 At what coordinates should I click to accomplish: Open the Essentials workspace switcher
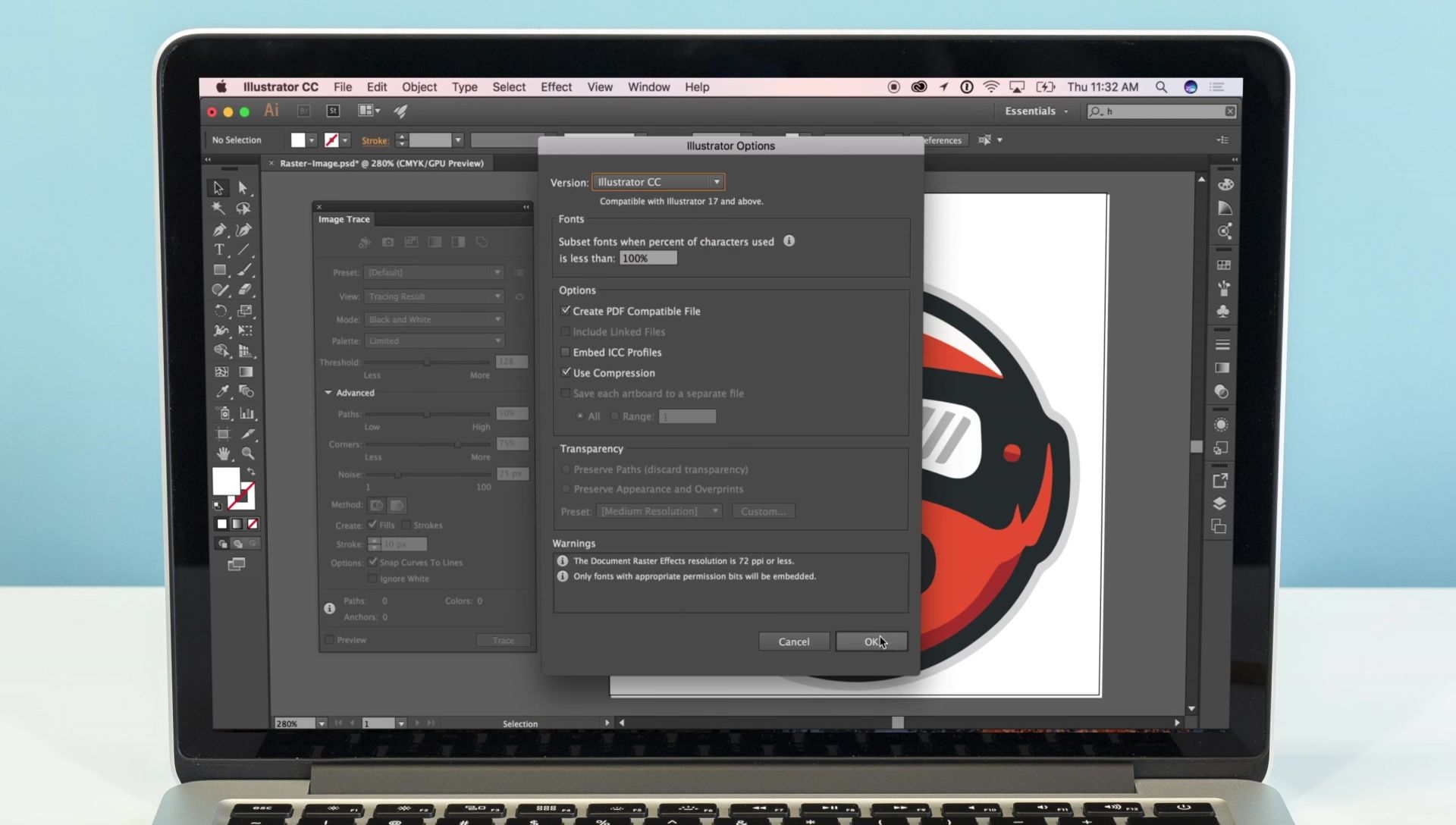tap(1036, 111)
